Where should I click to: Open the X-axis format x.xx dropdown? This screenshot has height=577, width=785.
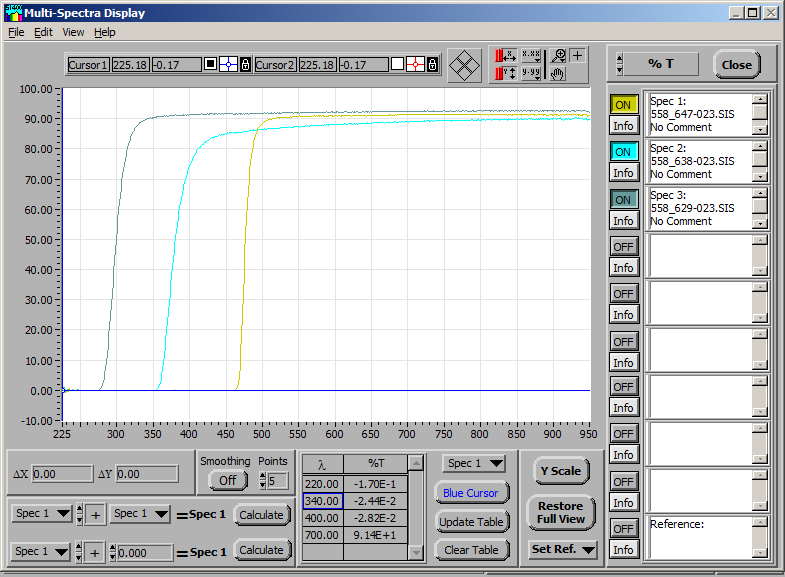tap(532, 56)
